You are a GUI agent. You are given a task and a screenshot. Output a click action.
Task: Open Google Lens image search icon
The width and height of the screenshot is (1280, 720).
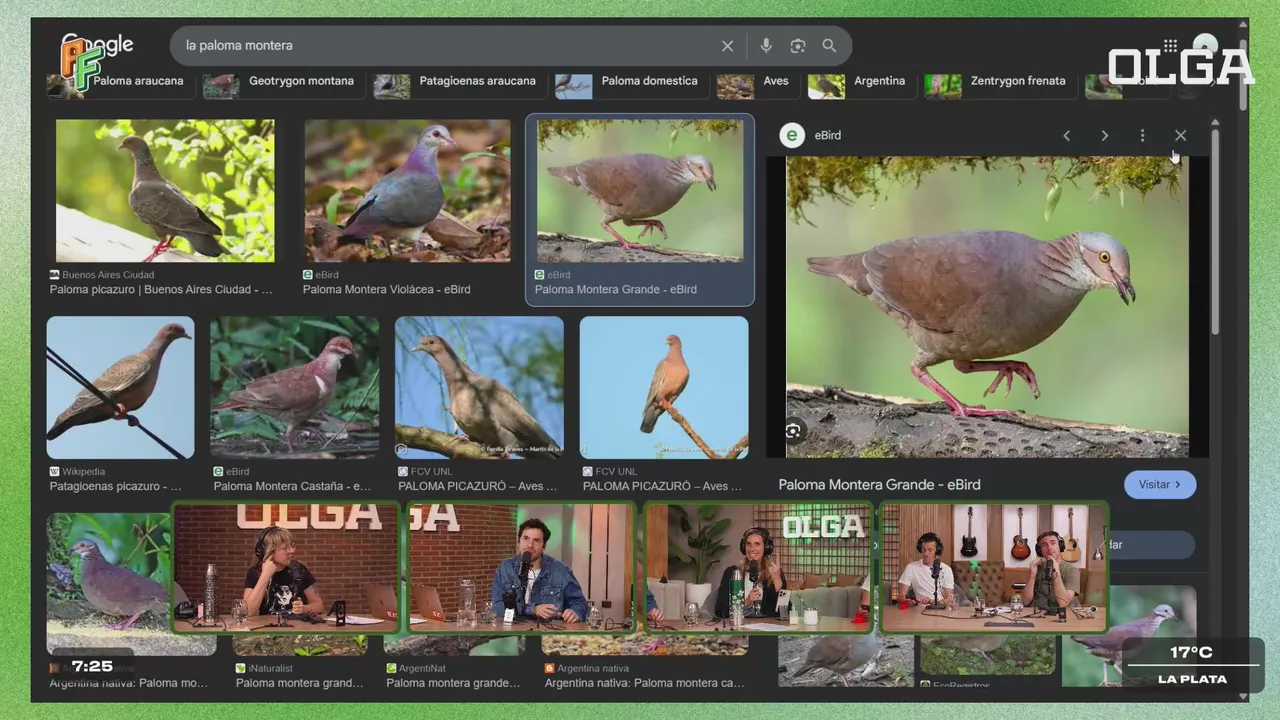797,46
